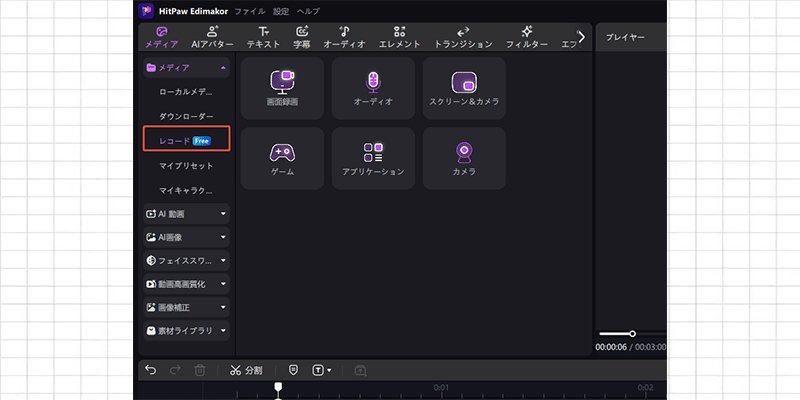This screenshot has width=800, height=400.
Task: Open ゲーム recording mode
Action: tap(282, 159)
